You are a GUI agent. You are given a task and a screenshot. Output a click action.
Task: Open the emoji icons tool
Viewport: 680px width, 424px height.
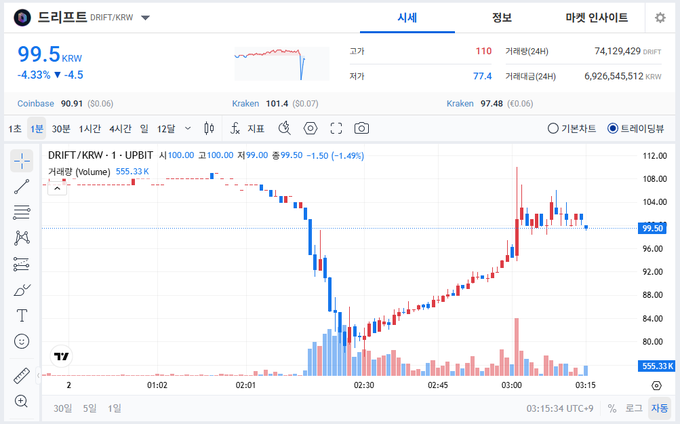click(x=21, y=341)
